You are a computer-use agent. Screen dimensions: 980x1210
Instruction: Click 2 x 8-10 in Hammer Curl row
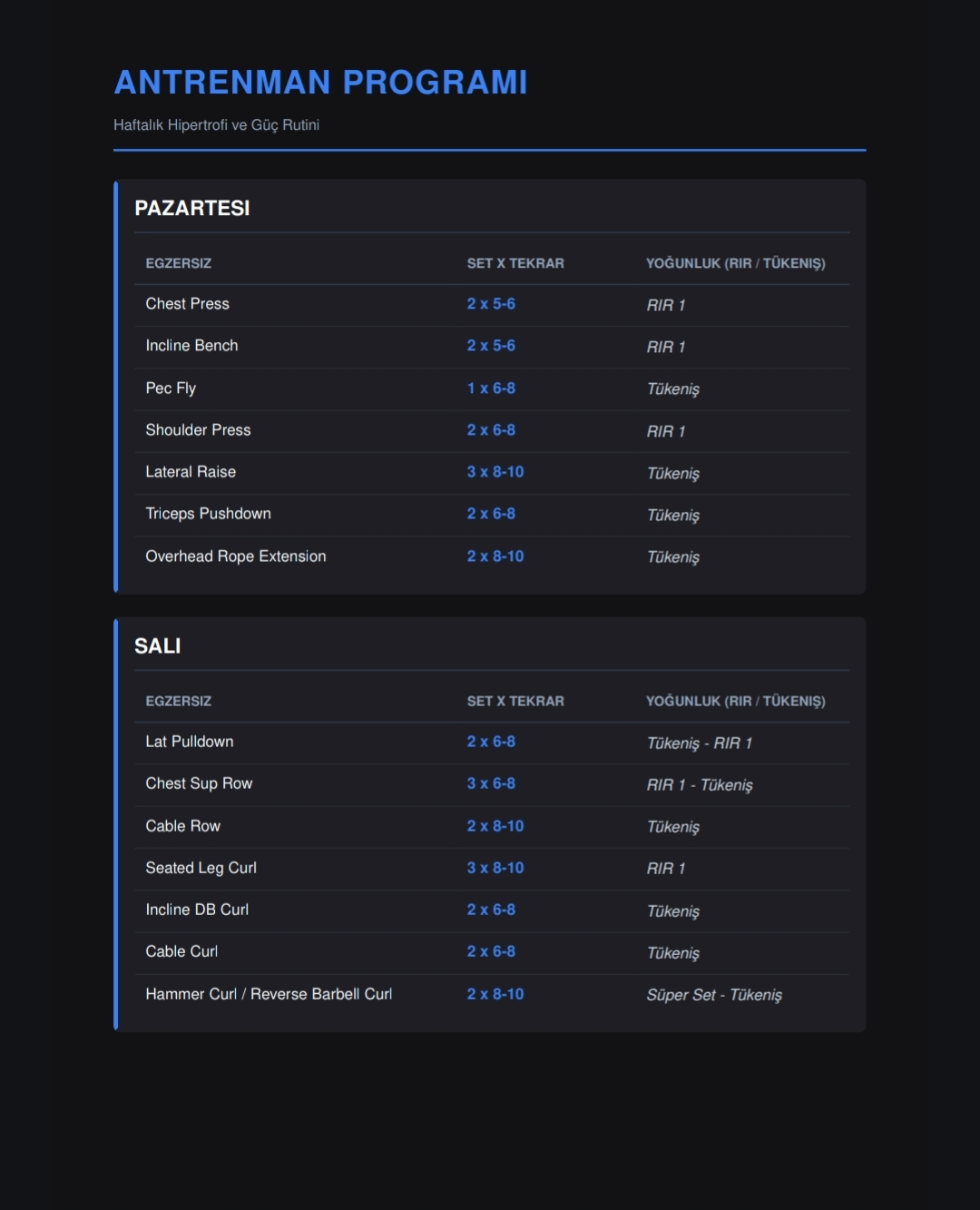[495, 994]
